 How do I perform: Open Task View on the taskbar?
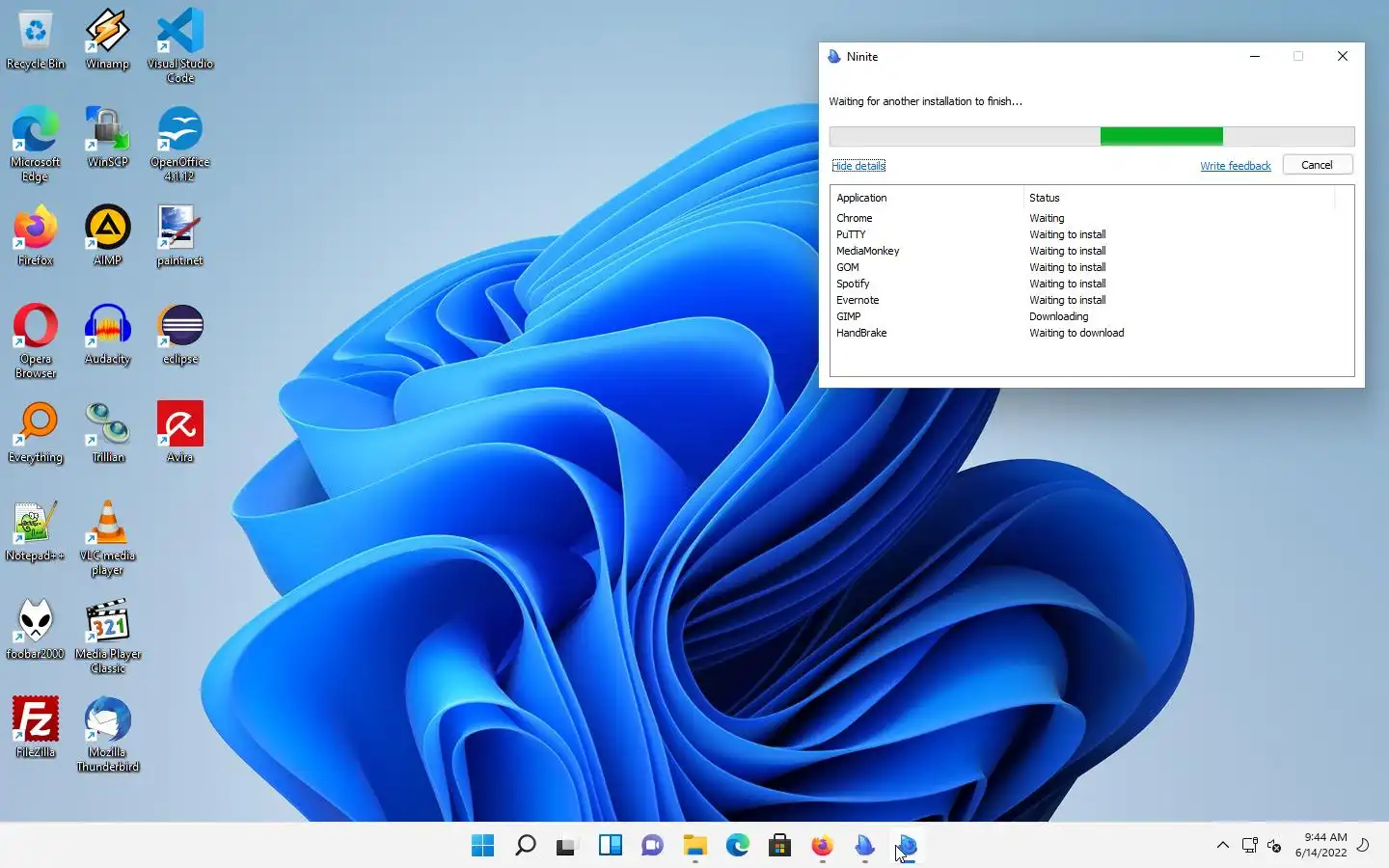(568, 846)
